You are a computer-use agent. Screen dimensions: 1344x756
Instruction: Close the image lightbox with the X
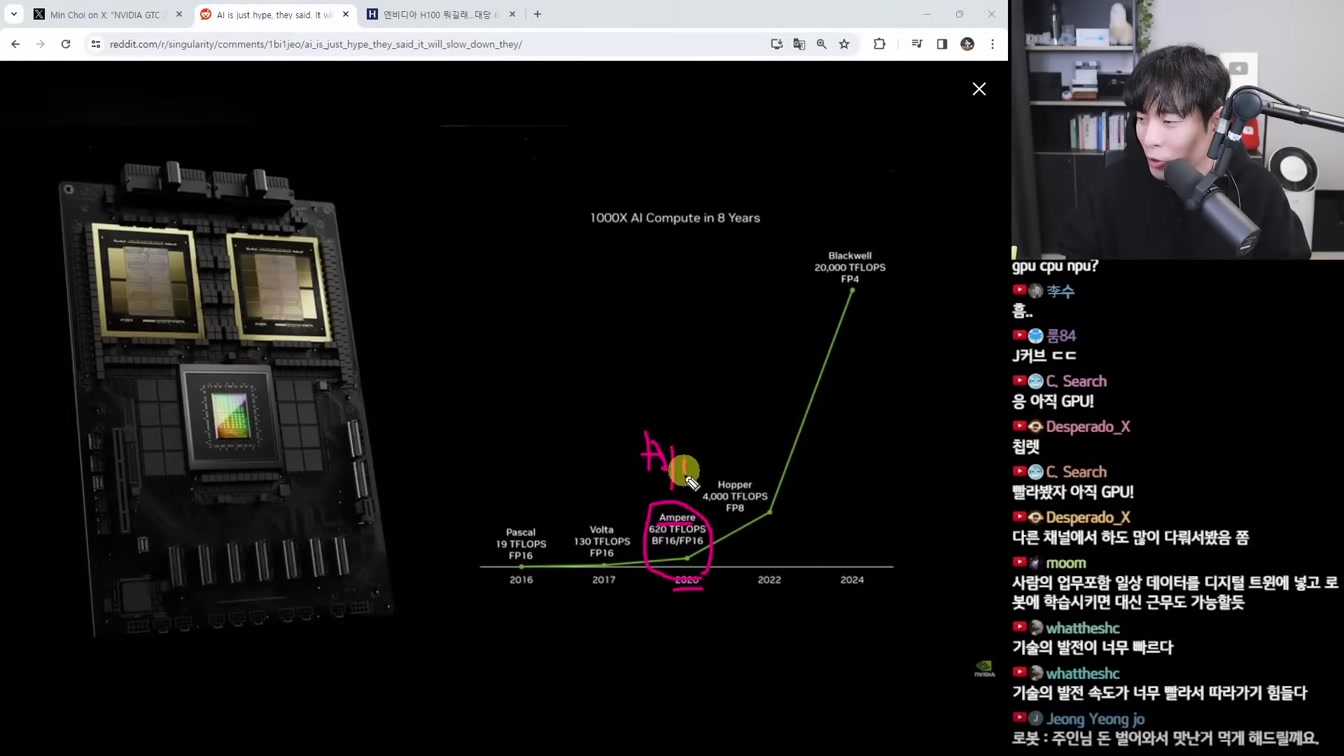(979, 89)
